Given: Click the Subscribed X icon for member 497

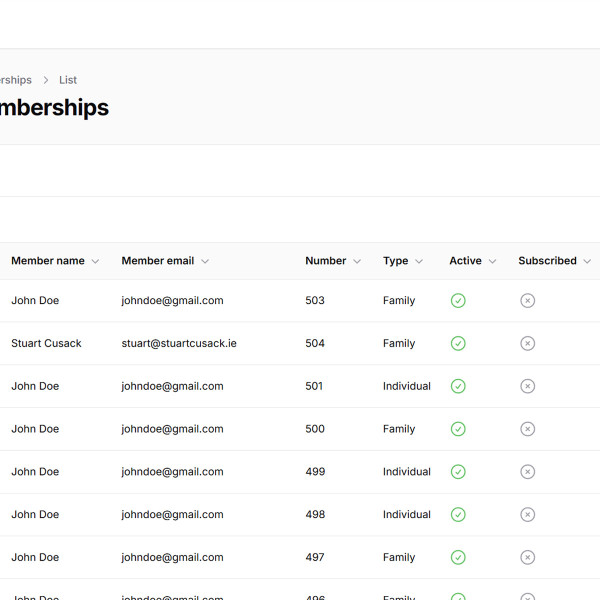Looking at the screenshot, I should (x=528, y=558).
